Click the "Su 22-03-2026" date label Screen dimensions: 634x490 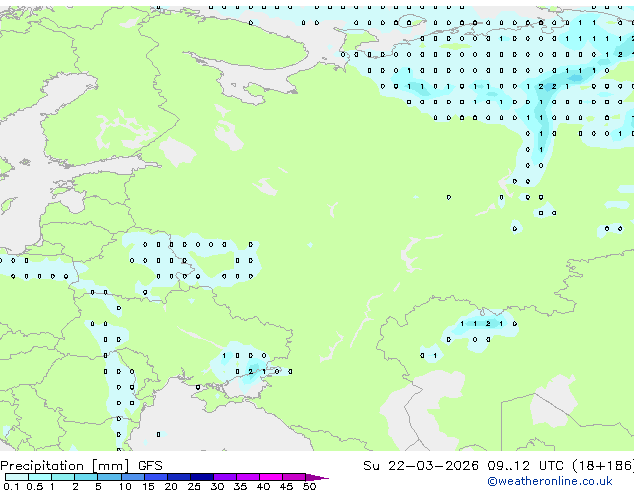[421, 466]
